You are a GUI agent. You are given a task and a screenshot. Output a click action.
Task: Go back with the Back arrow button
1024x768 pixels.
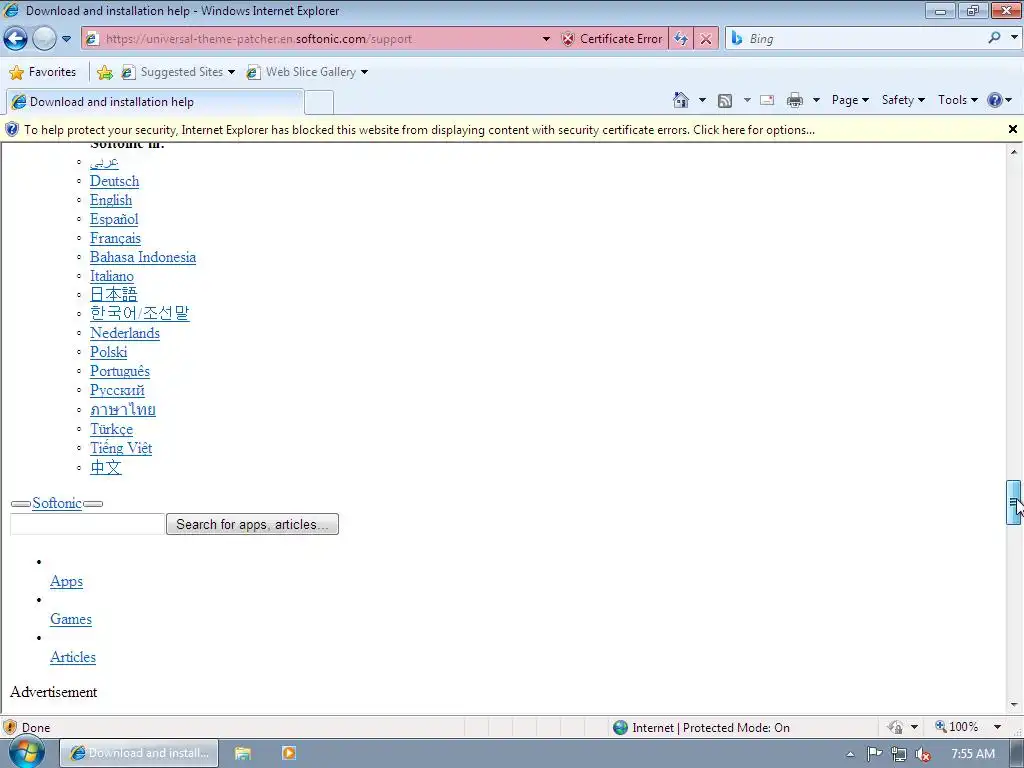click(16, 39)
